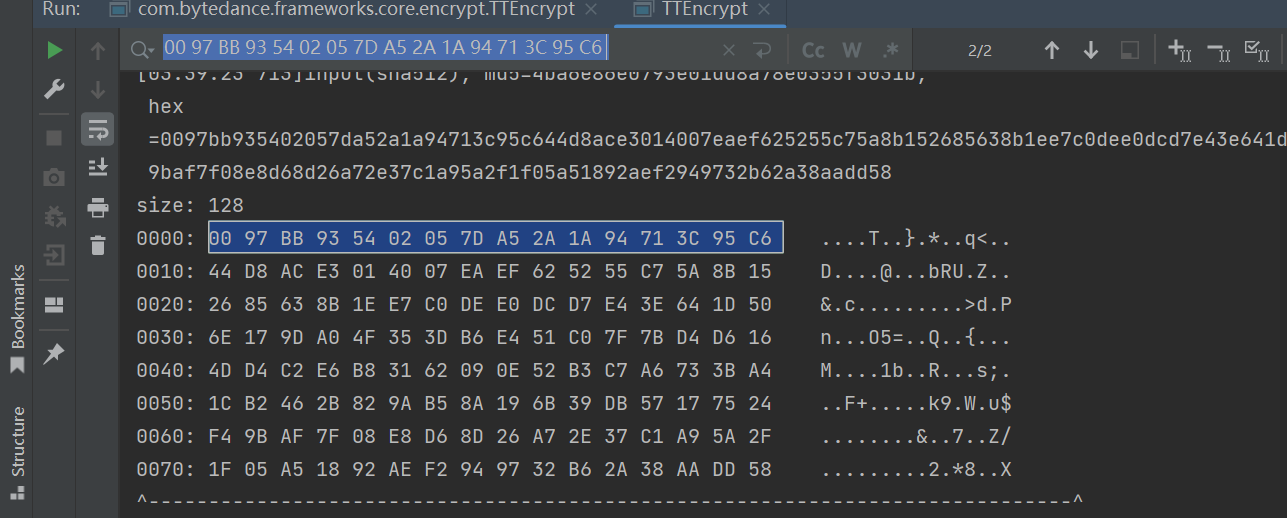
Task: Print the console output
Action: coord(97,207)
